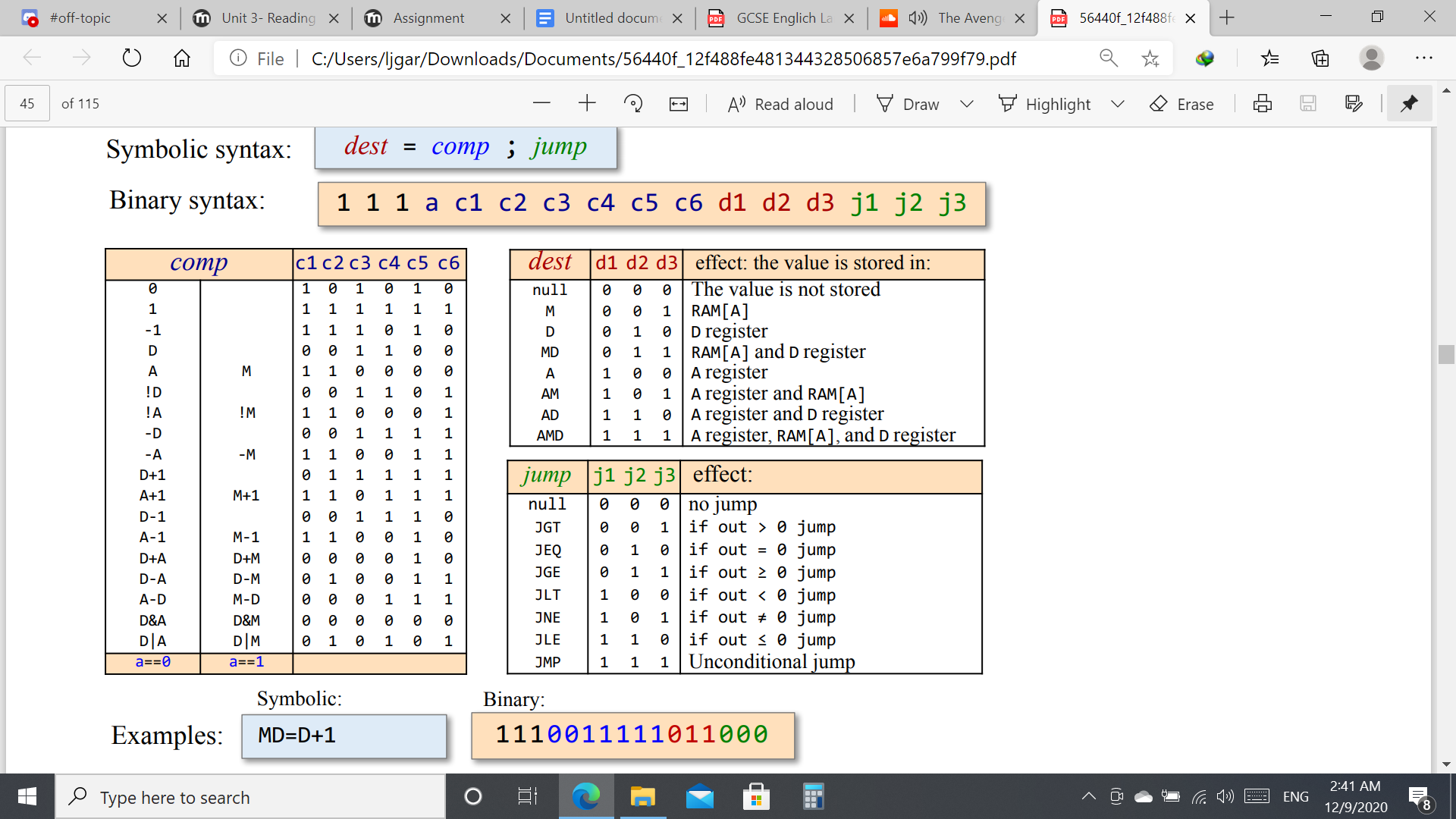The height and width of the screenshot is (819, 1456).
Task: Select the Erase button
Action: [1181, 104]
